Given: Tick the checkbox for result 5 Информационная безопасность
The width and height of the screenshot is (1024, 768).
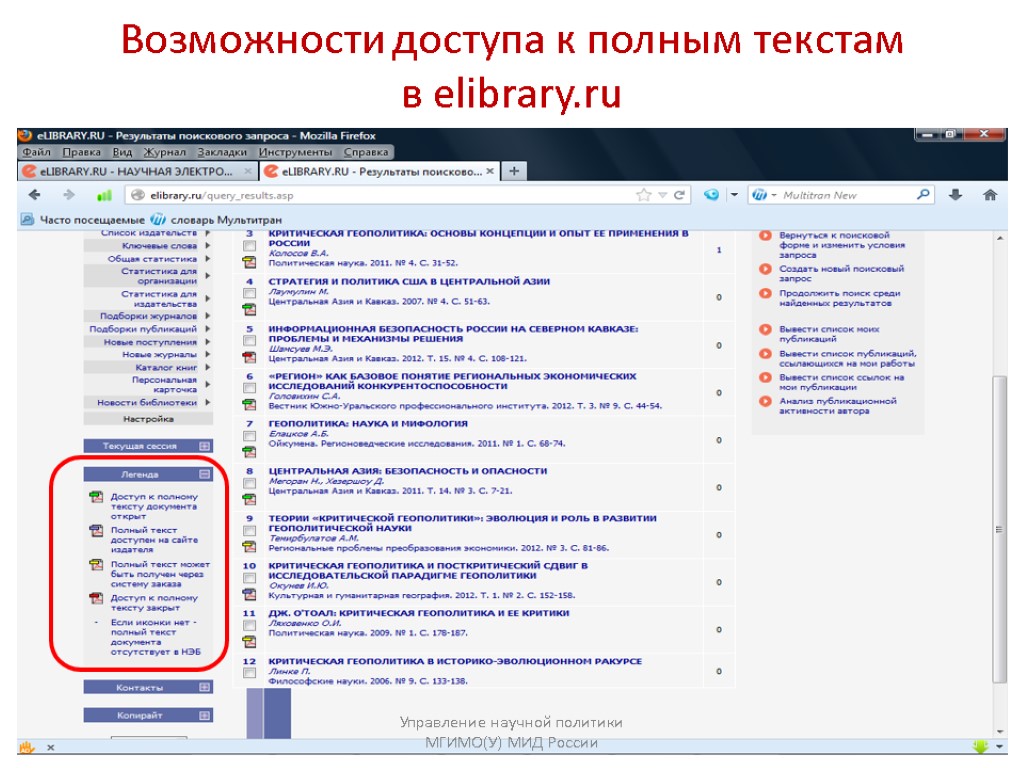Looking at the screenshot, I should (x=249, y=341).
